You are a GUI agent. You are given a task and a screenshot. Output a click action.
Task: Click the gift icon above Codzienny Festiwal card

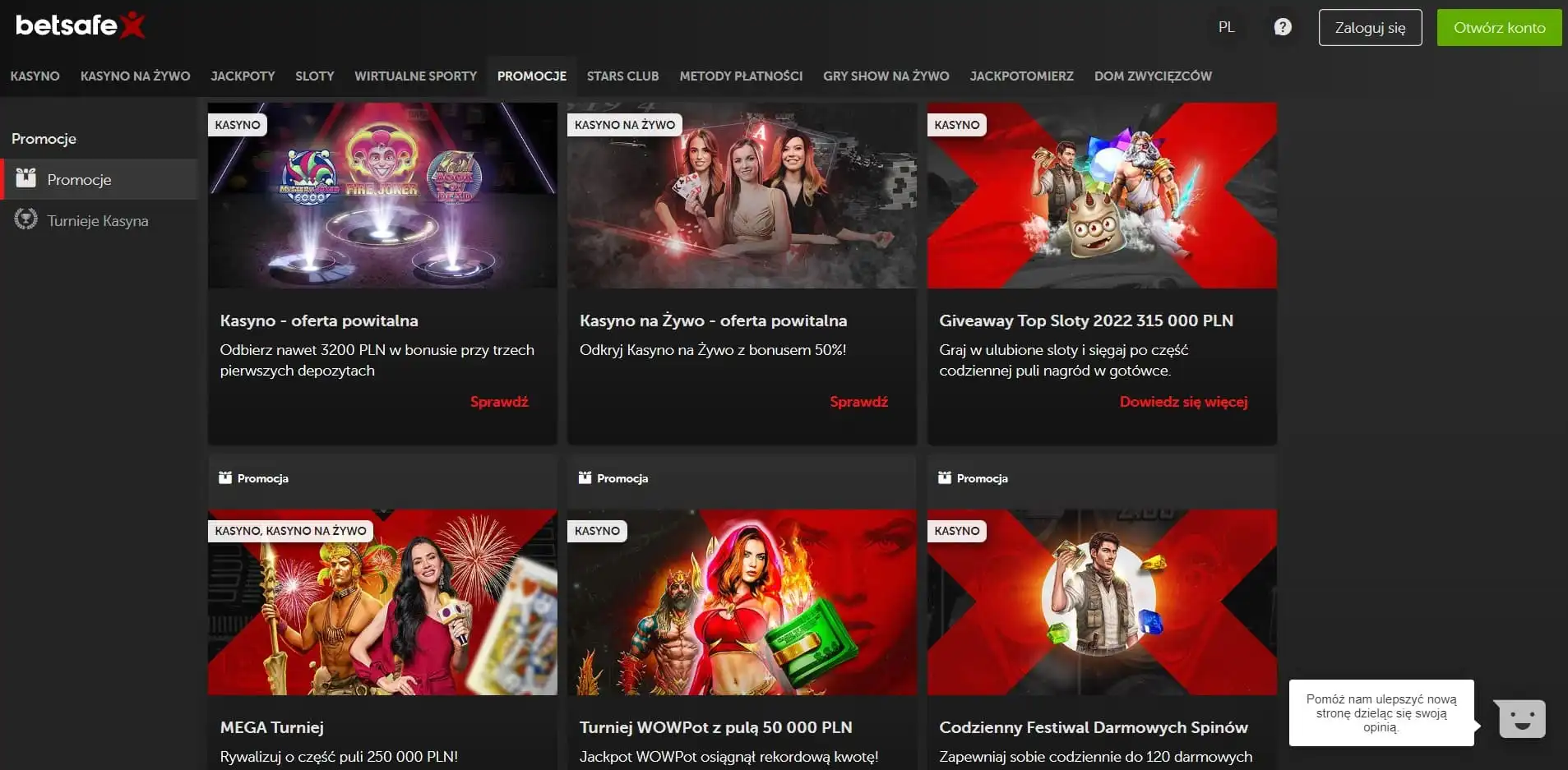pos(945,477)
